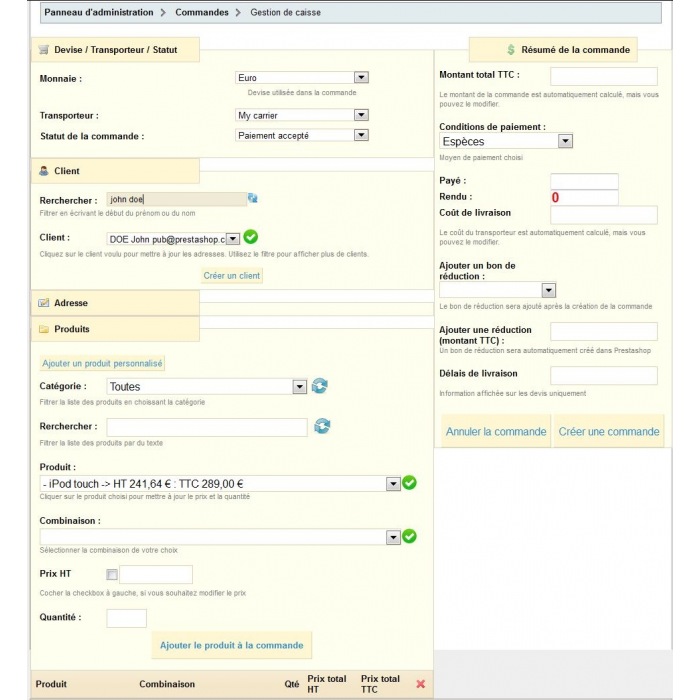Viewport: 700px width, 700px height.
Task: Click the product Rechercher text field
Action: pyautogui.click(x=207, y=427)
